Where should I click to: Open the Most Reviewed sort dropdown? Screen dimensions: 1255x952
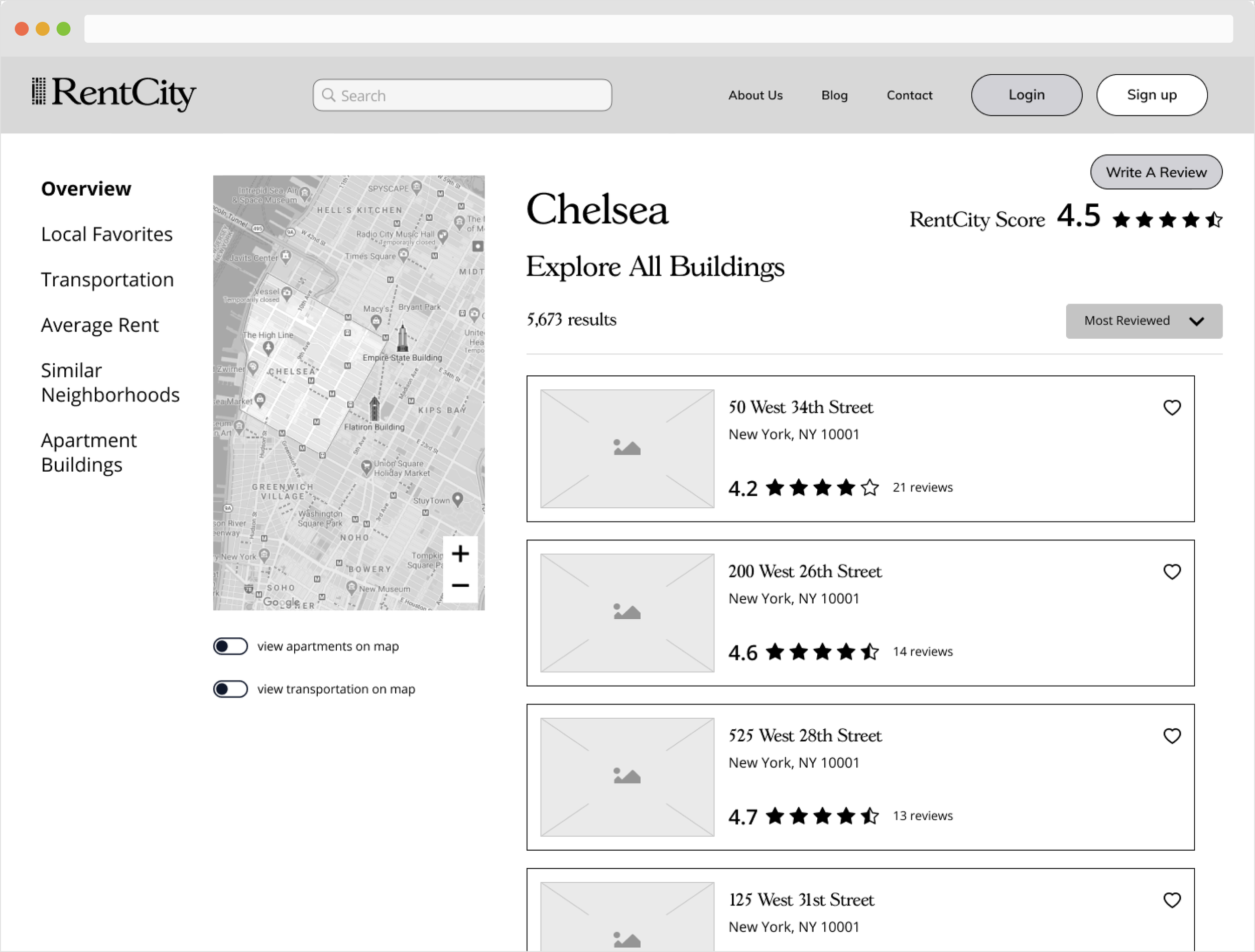(1144, 321)
